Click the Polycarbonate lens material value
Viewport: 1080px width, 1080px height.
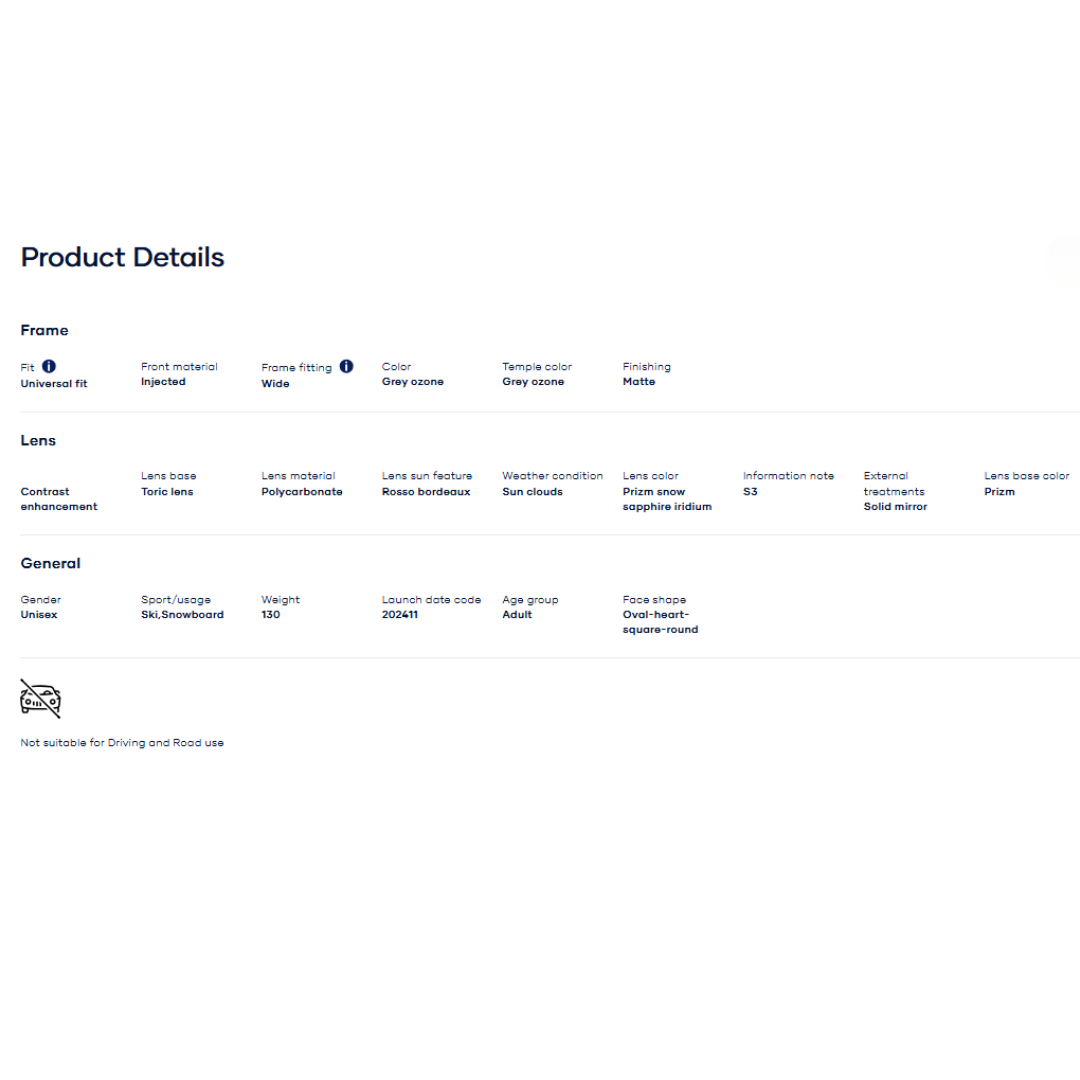click(302, 492)
